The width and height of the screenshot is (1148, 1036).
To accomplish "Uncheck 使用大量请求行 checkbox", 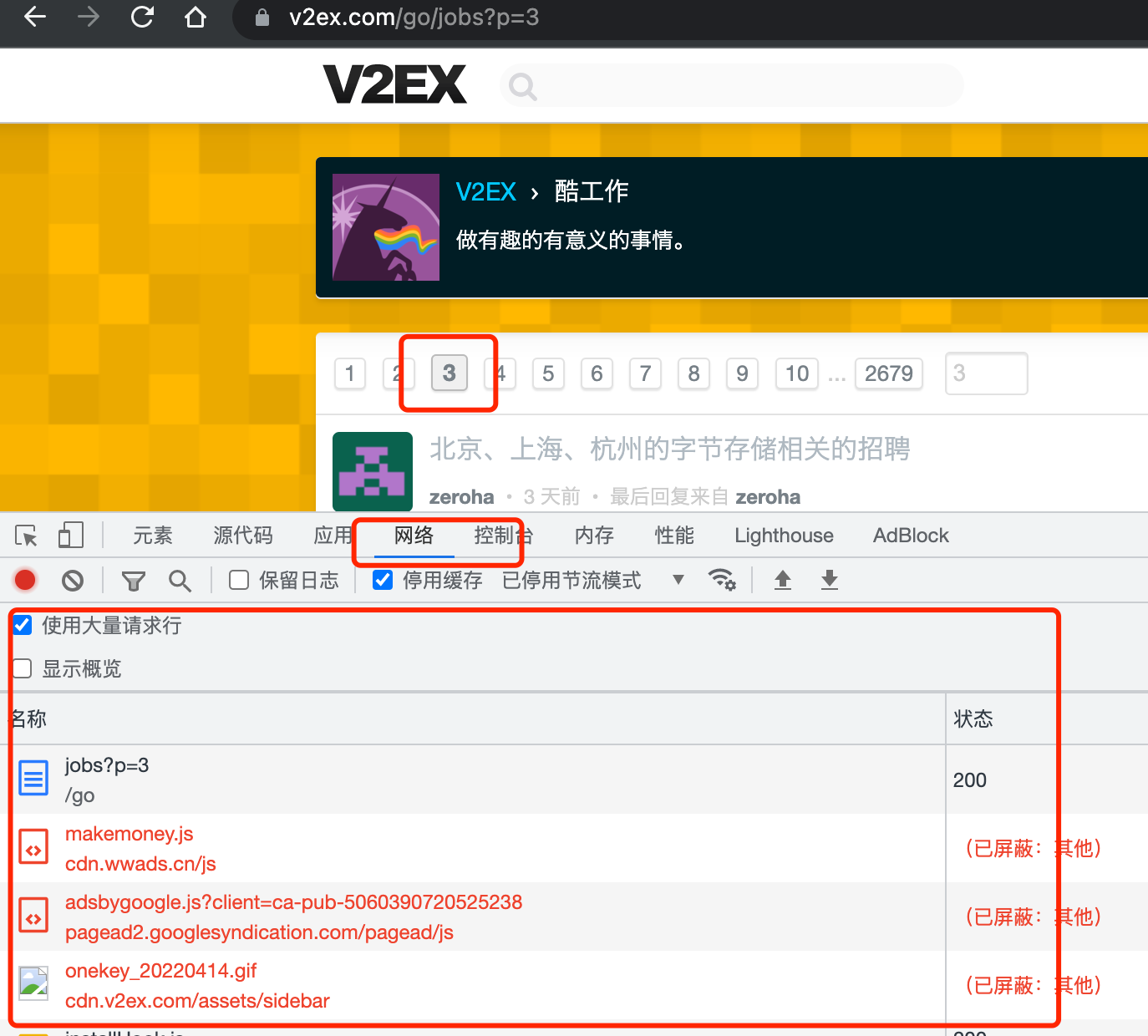I will pos(22,625).
